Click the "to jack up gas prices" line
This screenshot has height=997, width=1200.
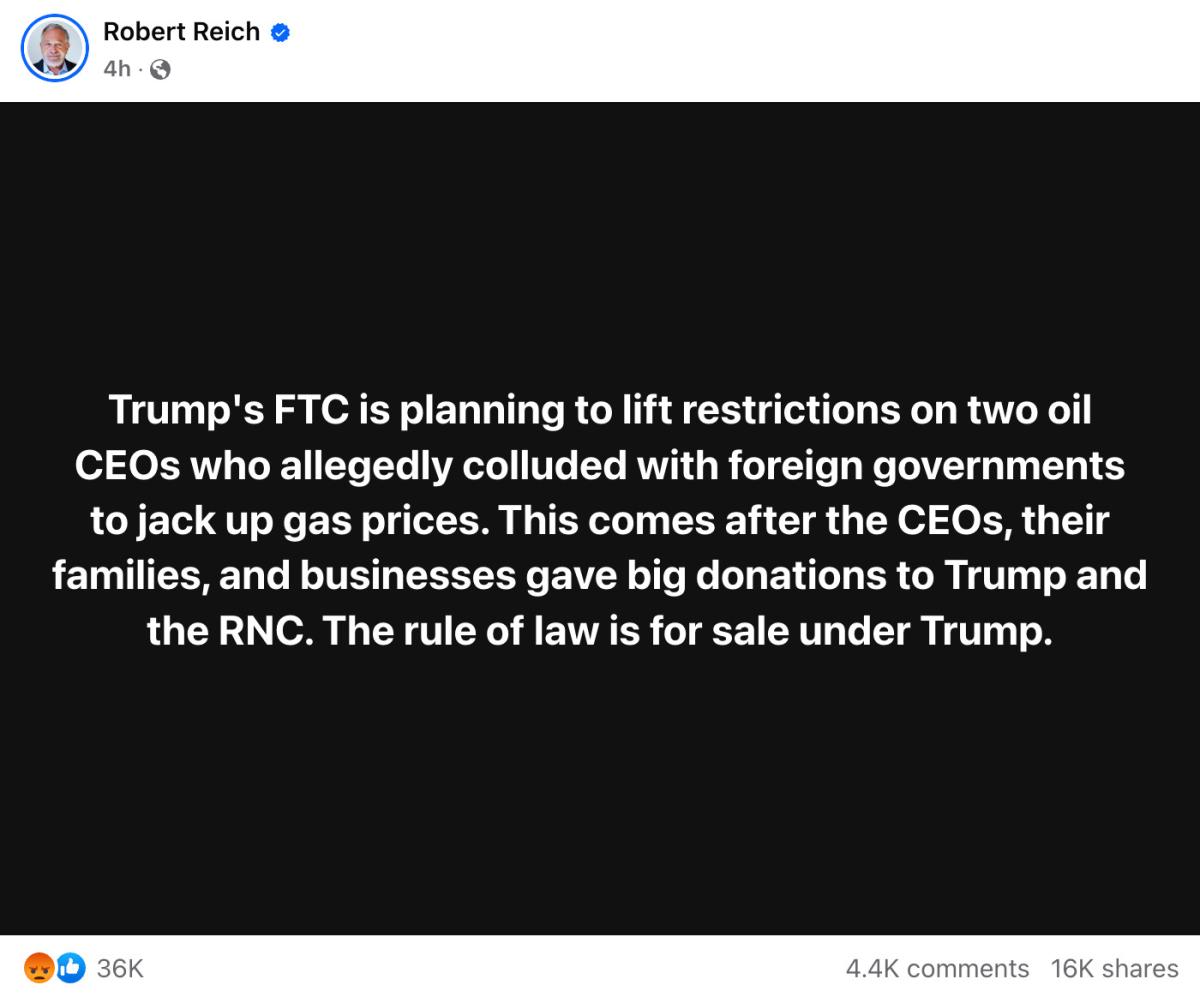click(600, 520)
